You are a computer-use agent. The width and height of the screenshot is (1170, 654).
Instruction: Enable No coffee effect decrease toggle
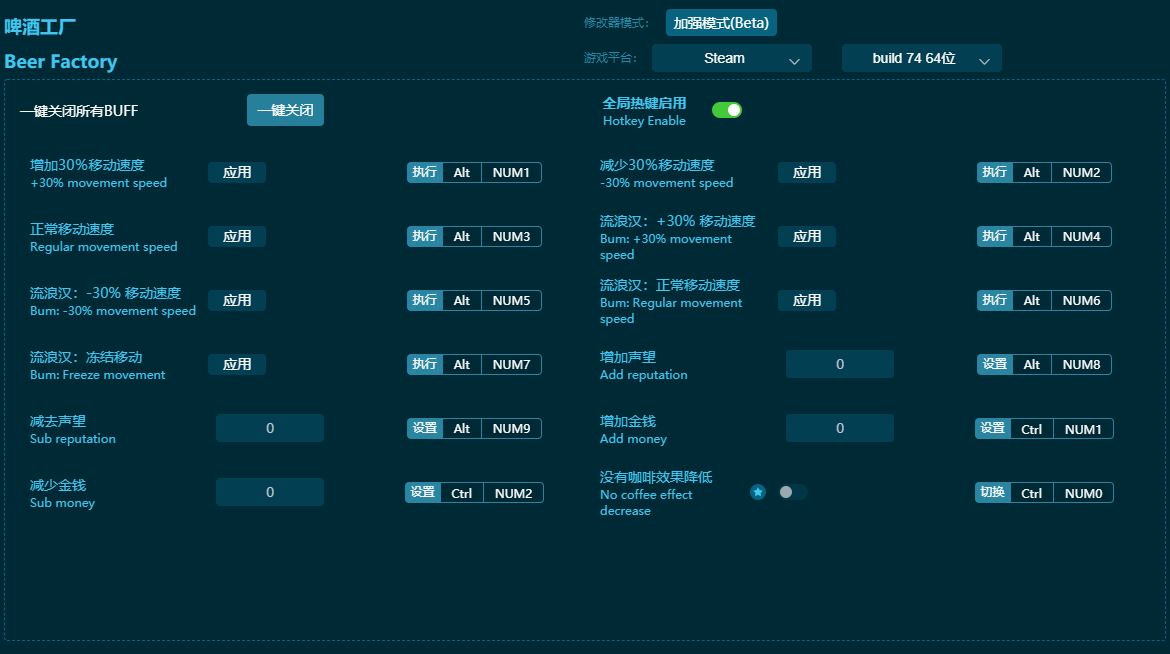point(792,492)
